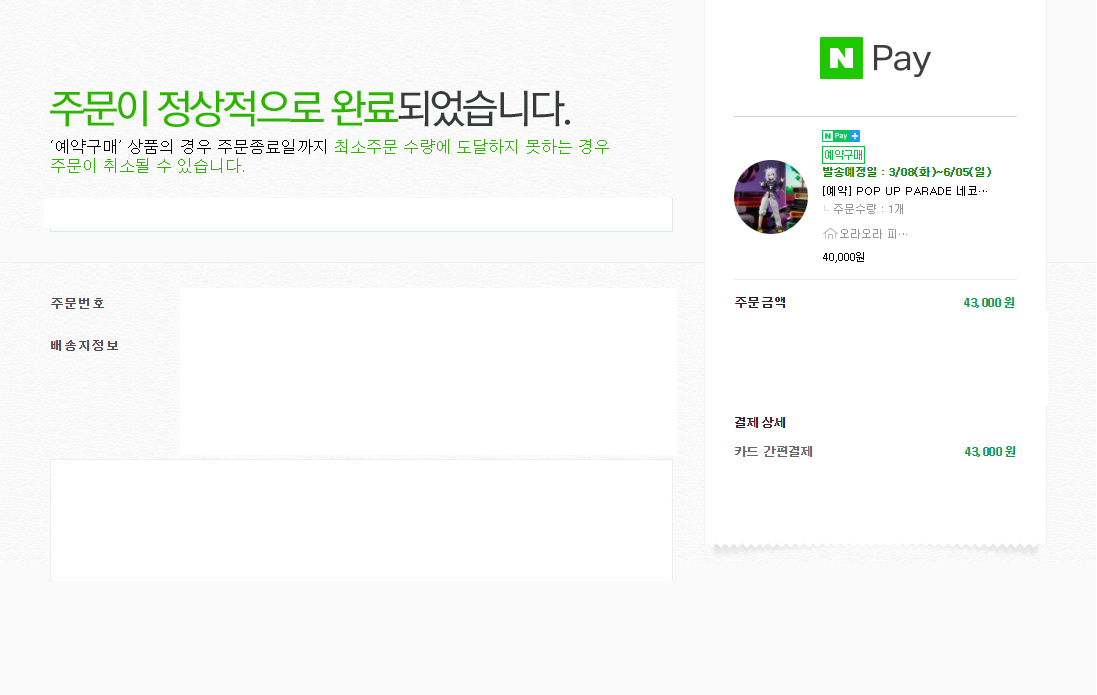Click the 주문수량 : 1개 text

(x=868, y=209)
